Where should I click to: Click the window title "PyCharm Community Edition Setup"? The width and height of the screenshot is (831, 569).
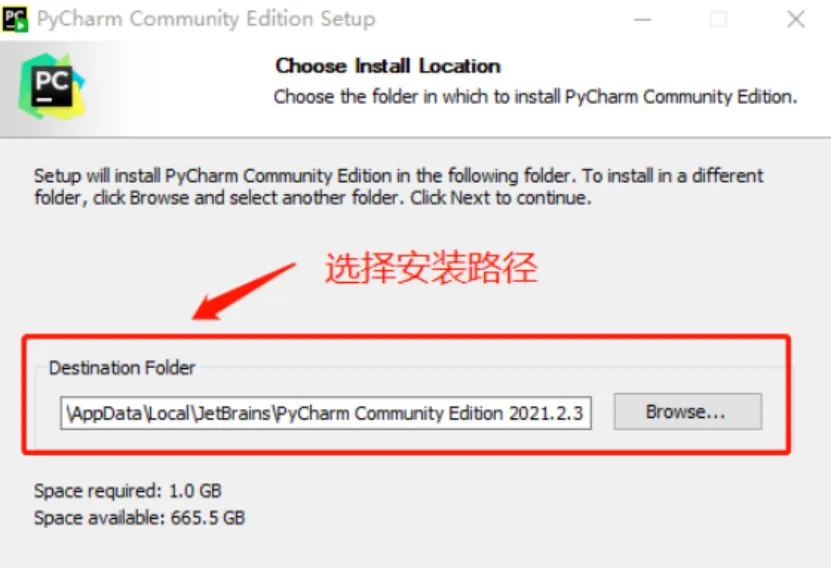coord(206,19)
